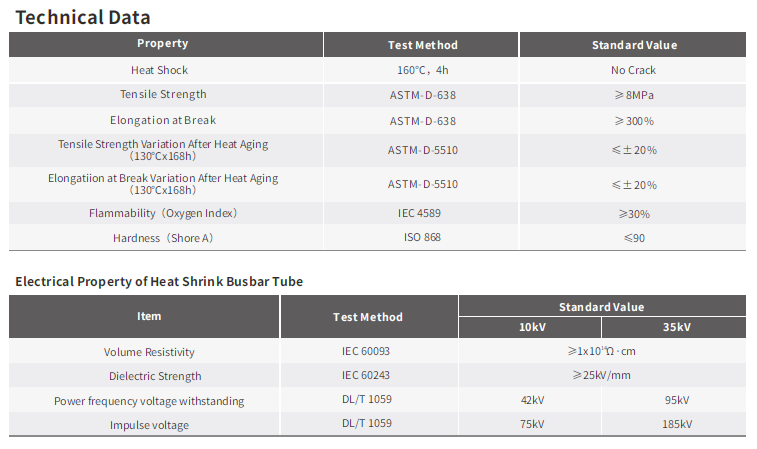The width and height of the screenshot is (757, 449).
Task: Select the Property column header
Action: click(x=162, y=44)
